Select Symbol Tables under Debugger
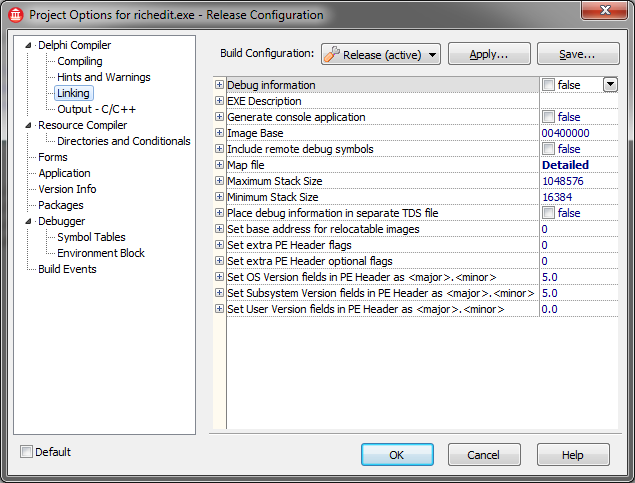635x483 pixels. point(91,237)
